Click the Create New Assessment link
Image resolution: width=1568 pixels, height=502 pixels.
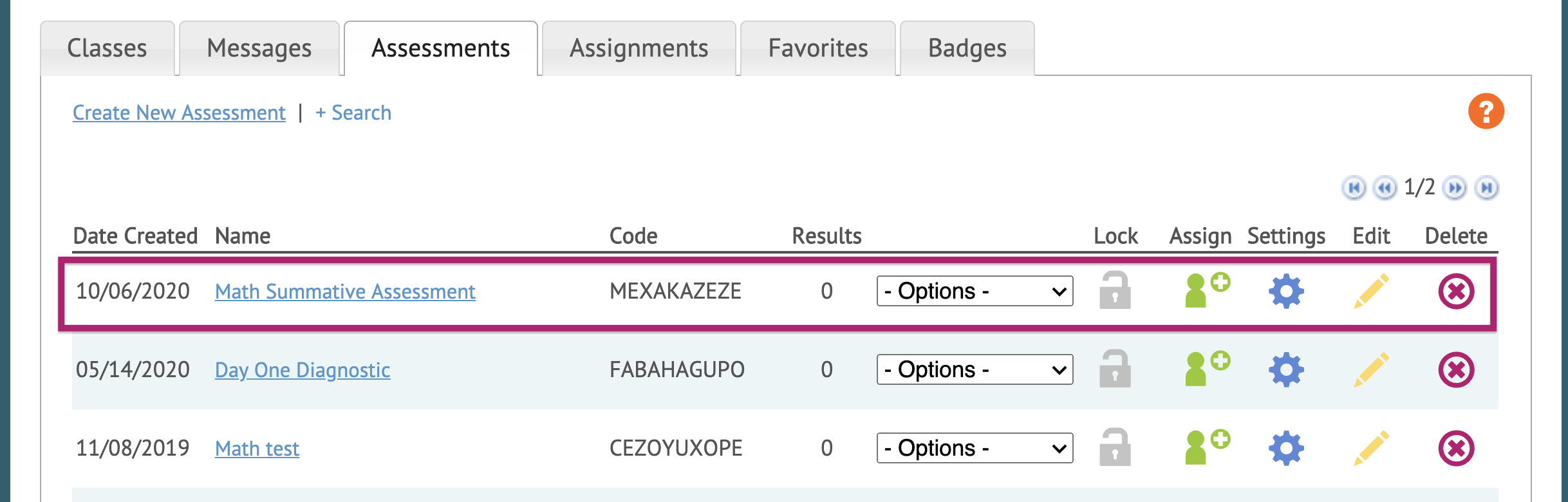point(179,113)
